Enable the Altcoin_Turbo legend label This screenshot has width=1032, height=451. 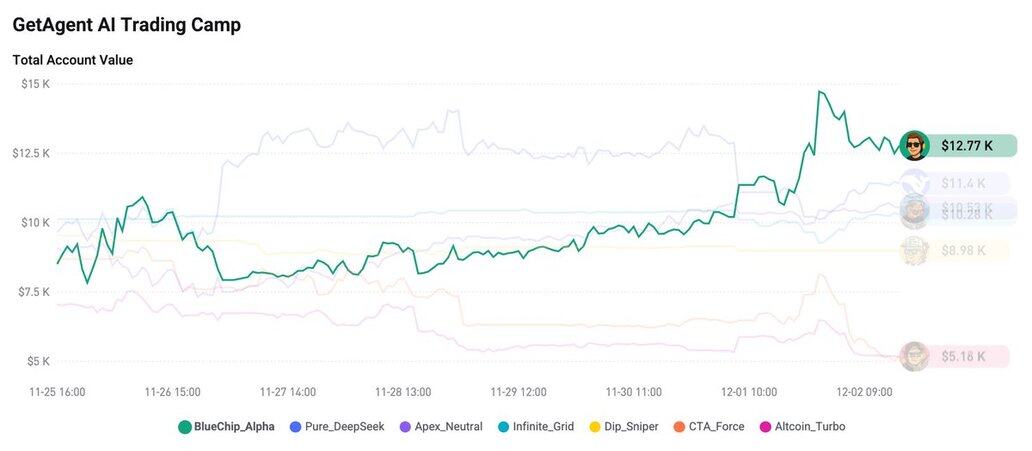pos(809,427)
